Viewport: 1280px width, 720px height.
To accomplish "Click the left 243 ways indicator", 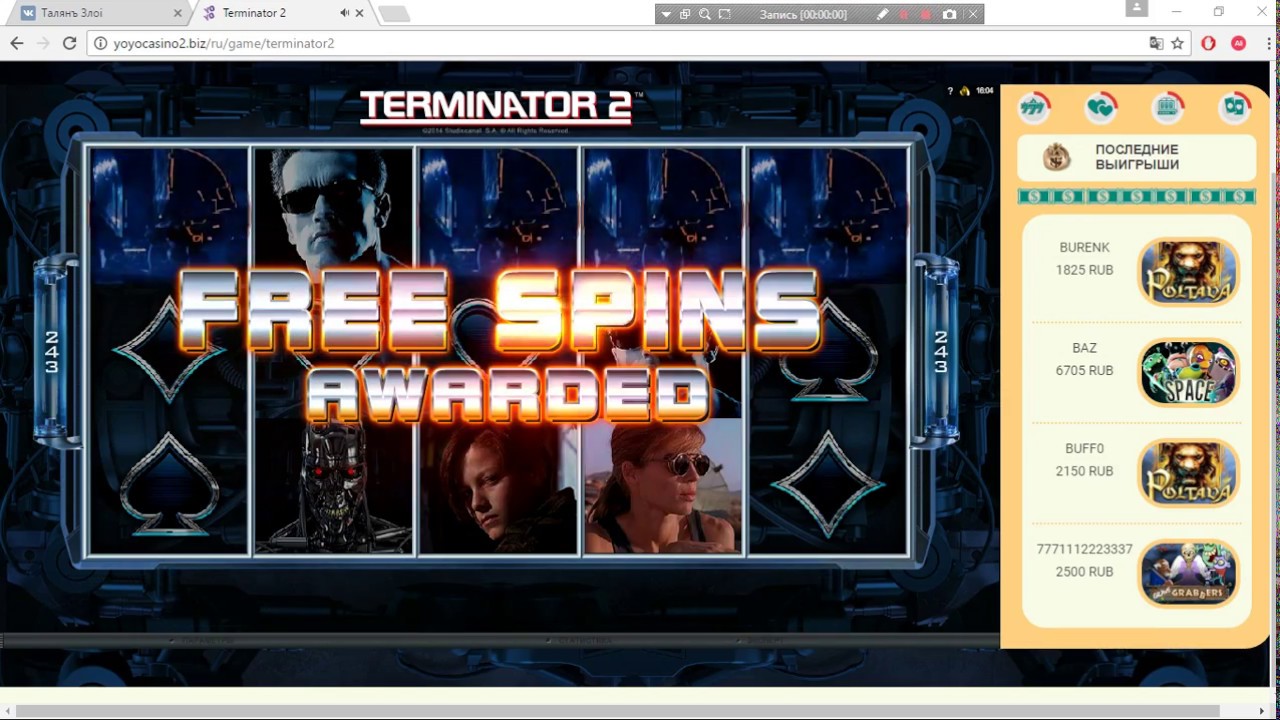I will (51, 352).
